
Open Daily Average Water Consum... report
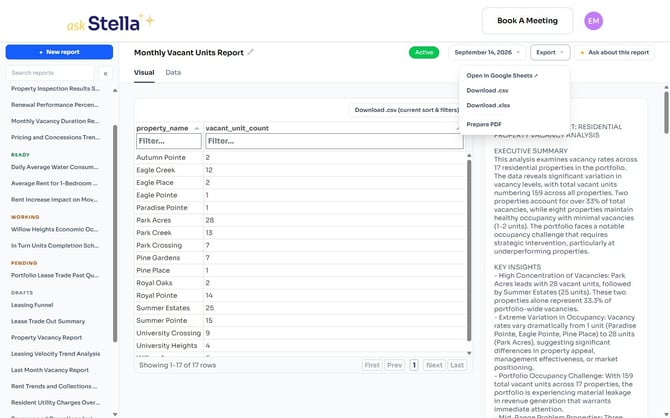click(x=54, y=167)
